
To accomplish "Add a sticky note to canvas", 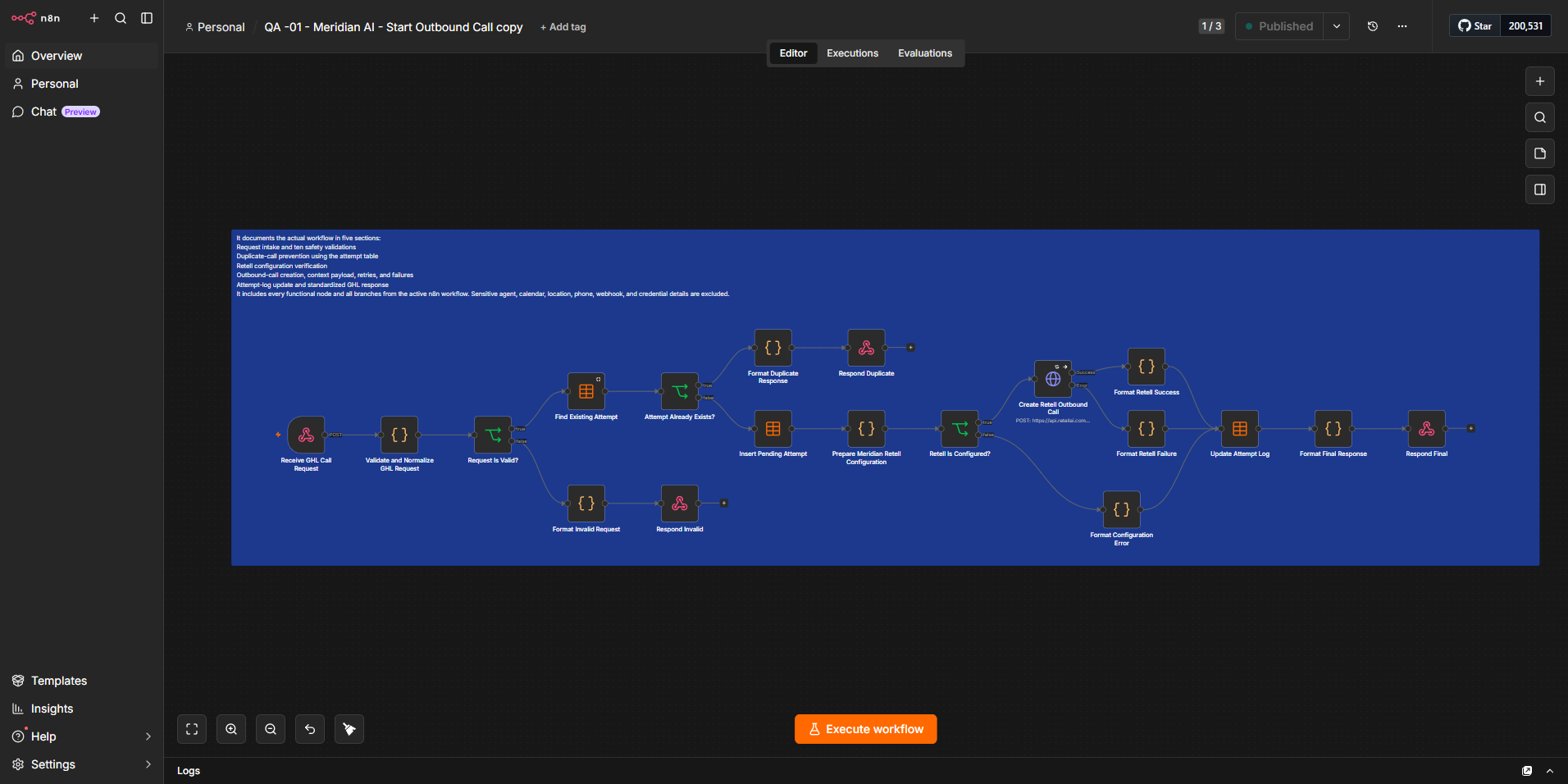I will (x=1540, y=153).
